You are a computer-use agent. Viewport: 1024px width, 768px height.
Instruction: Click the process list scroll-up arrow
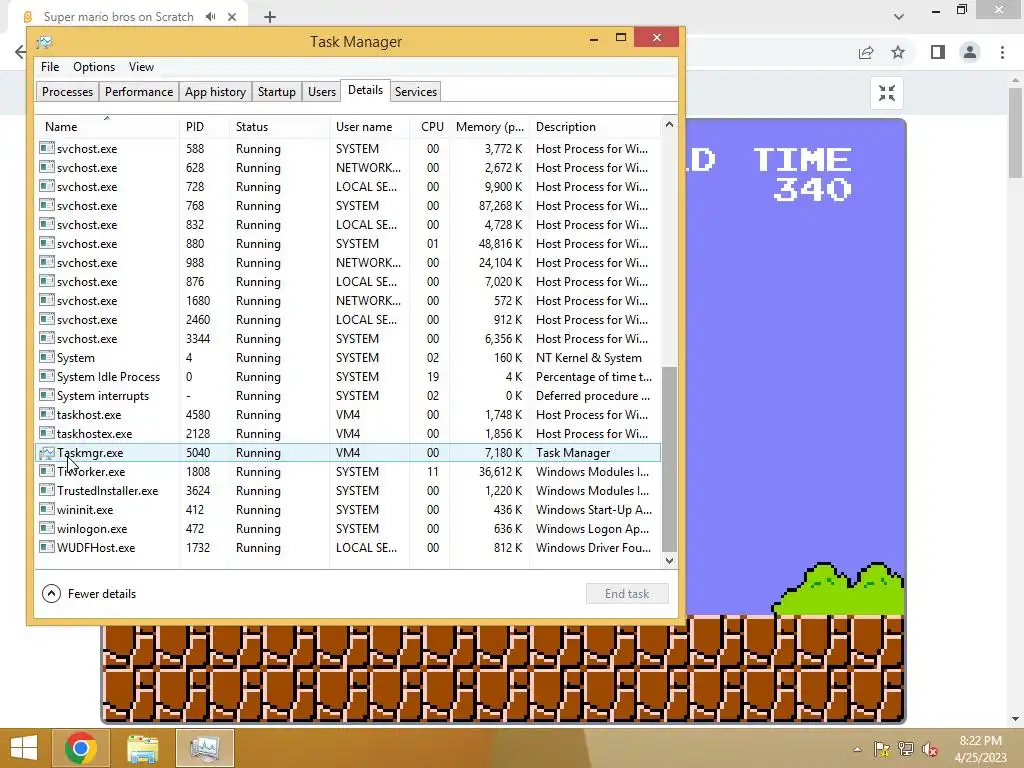point(669,124)
